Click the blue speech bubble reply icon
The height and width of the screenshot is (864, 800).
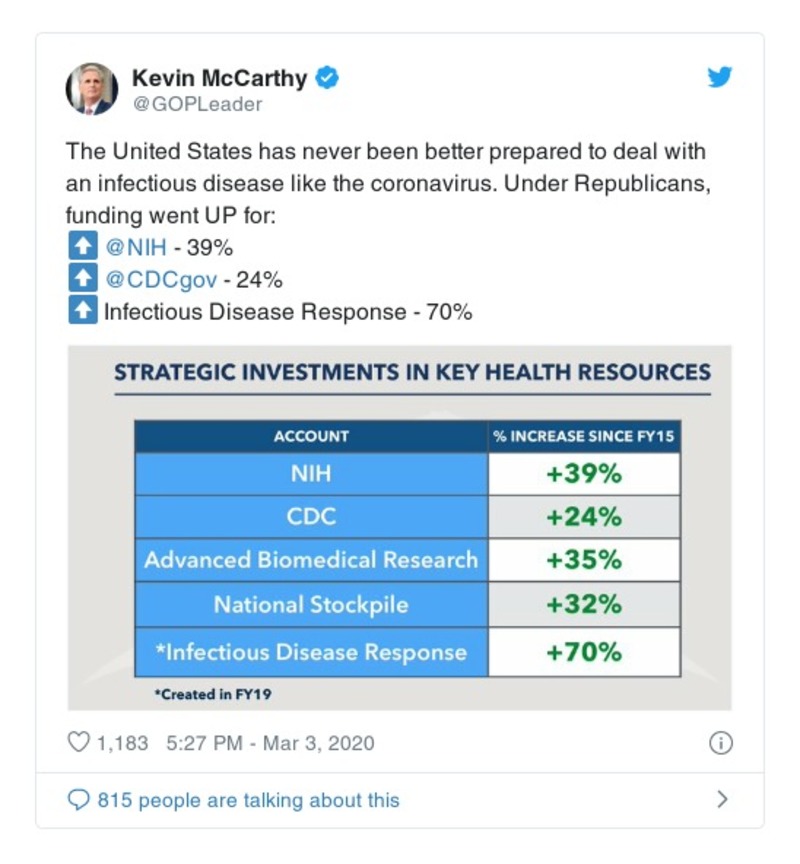(78, 800)
